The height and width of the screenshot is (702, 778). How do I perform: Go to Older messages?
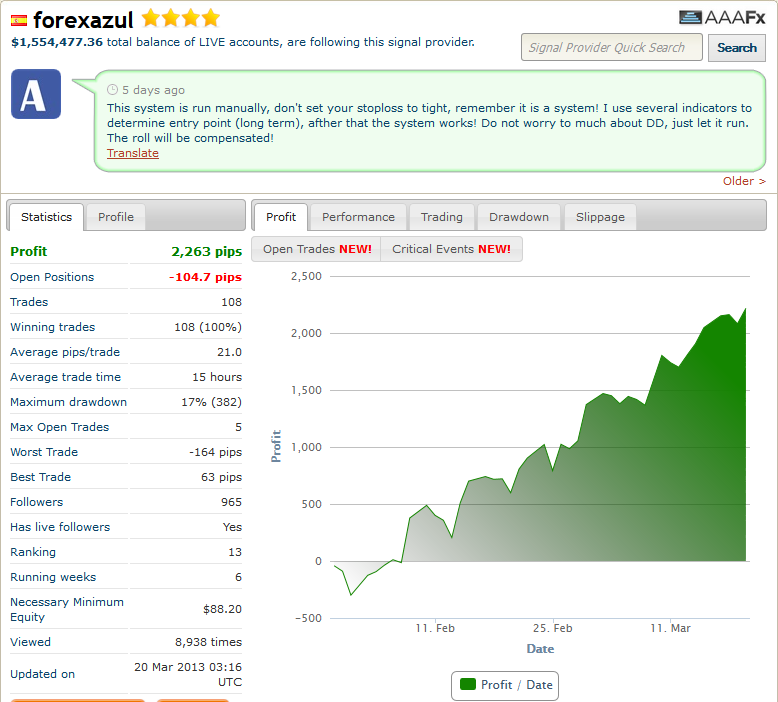click(744, 181)
